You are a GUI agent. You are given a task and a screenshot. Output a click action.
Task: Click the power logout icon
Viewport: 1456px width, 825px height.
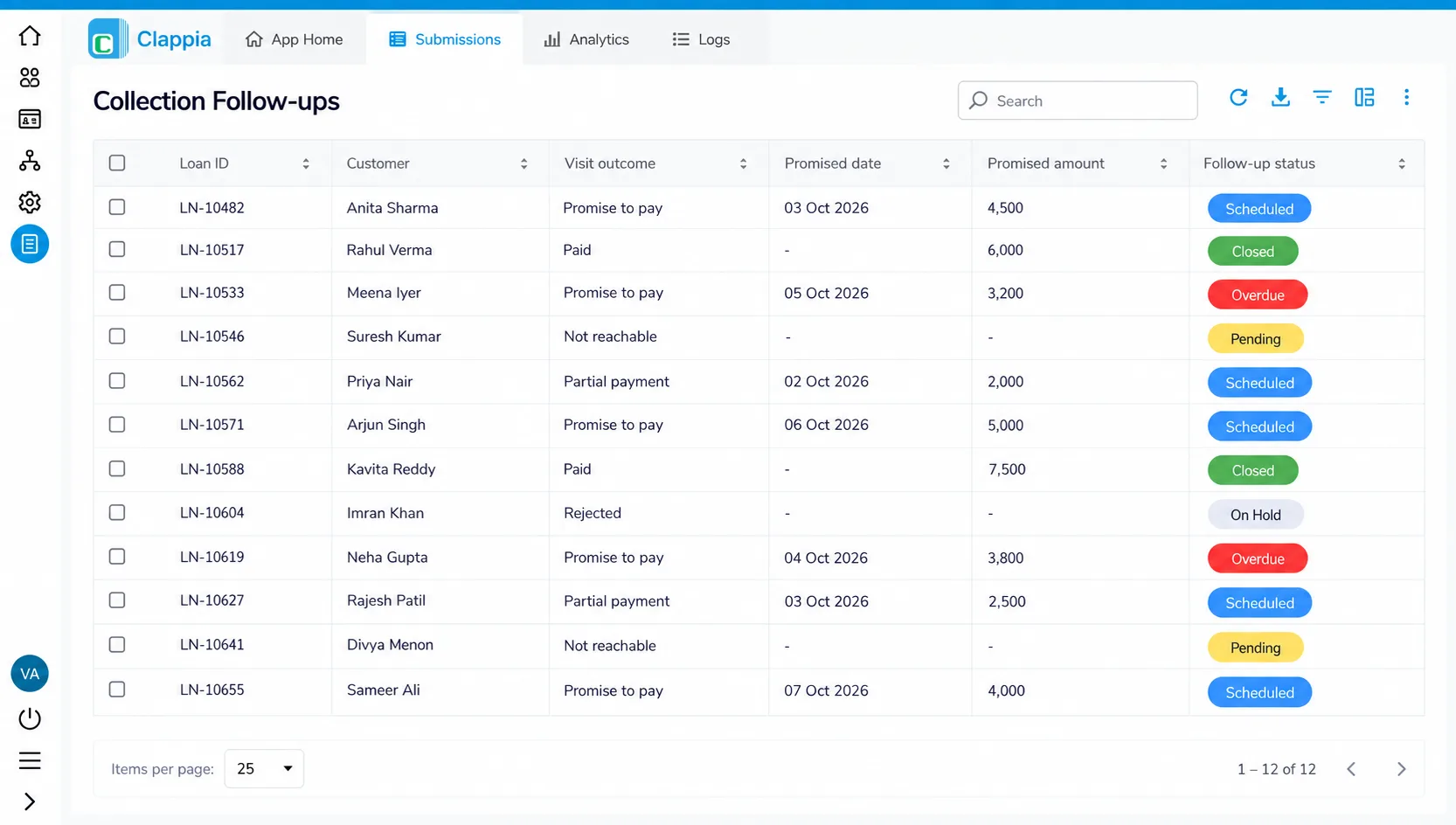click(30, 718)
